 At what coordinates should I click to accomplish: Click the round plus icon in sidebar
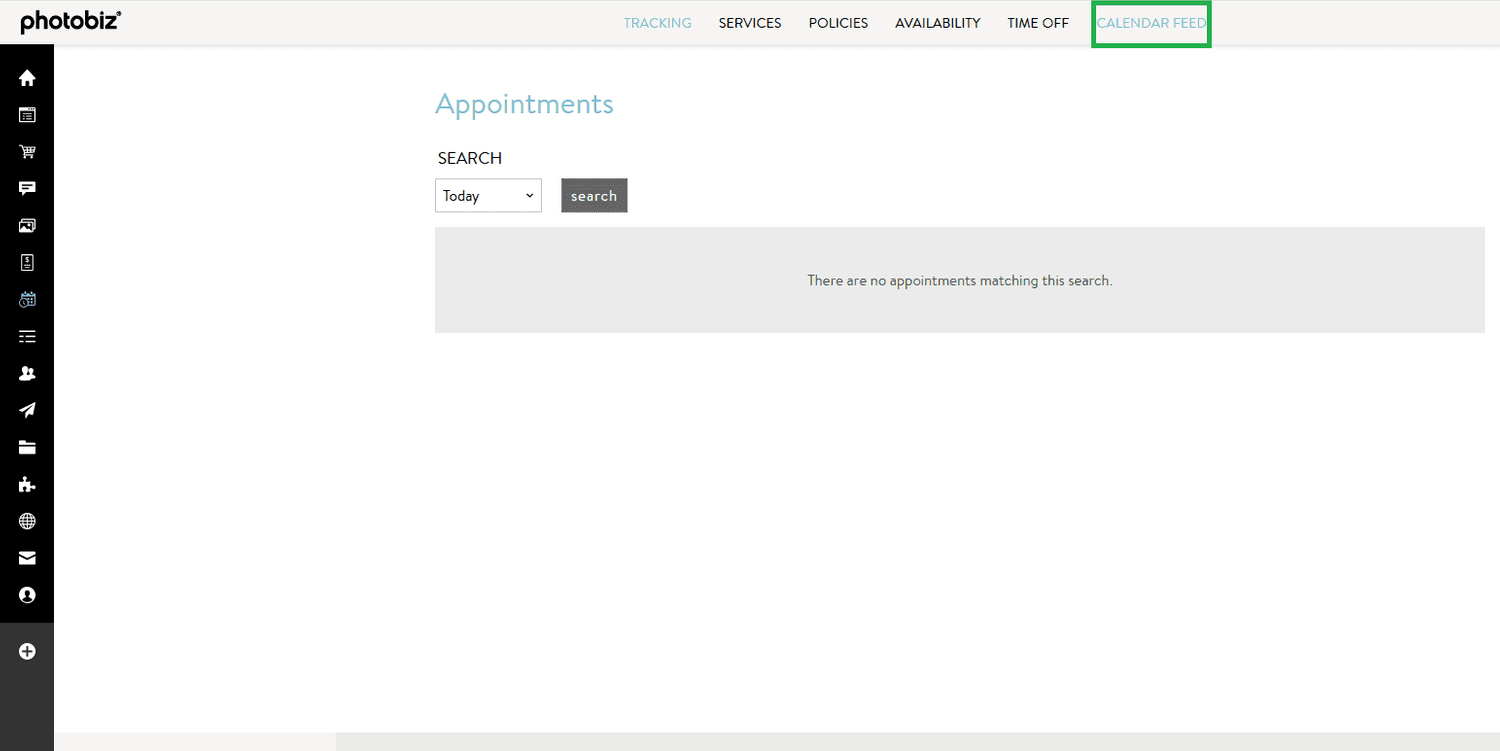[27, 651]
